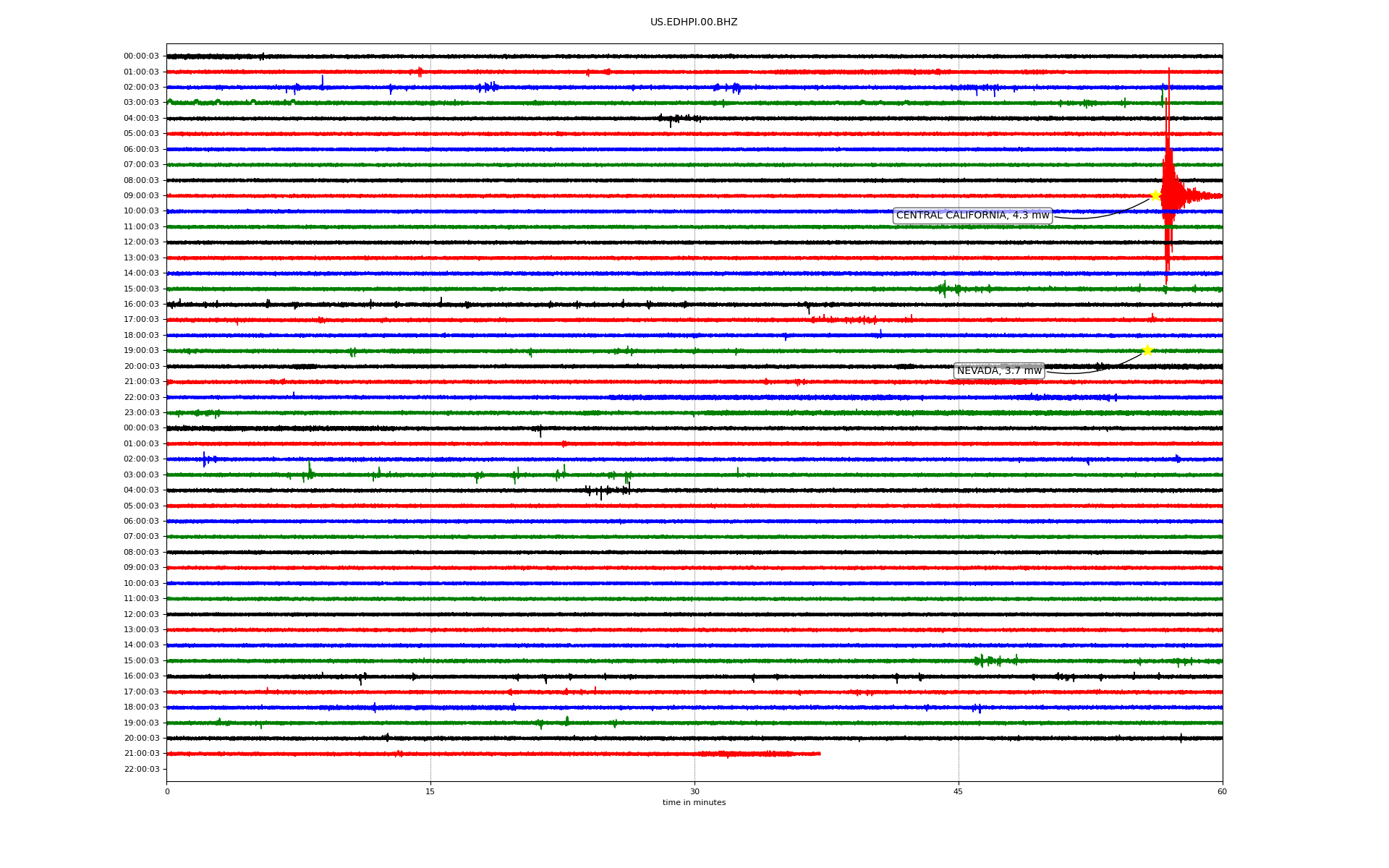Viewport: 1389px width, 868px height.
Task: Click the 0 tick label on the time axis
Action: pos(167,791)
